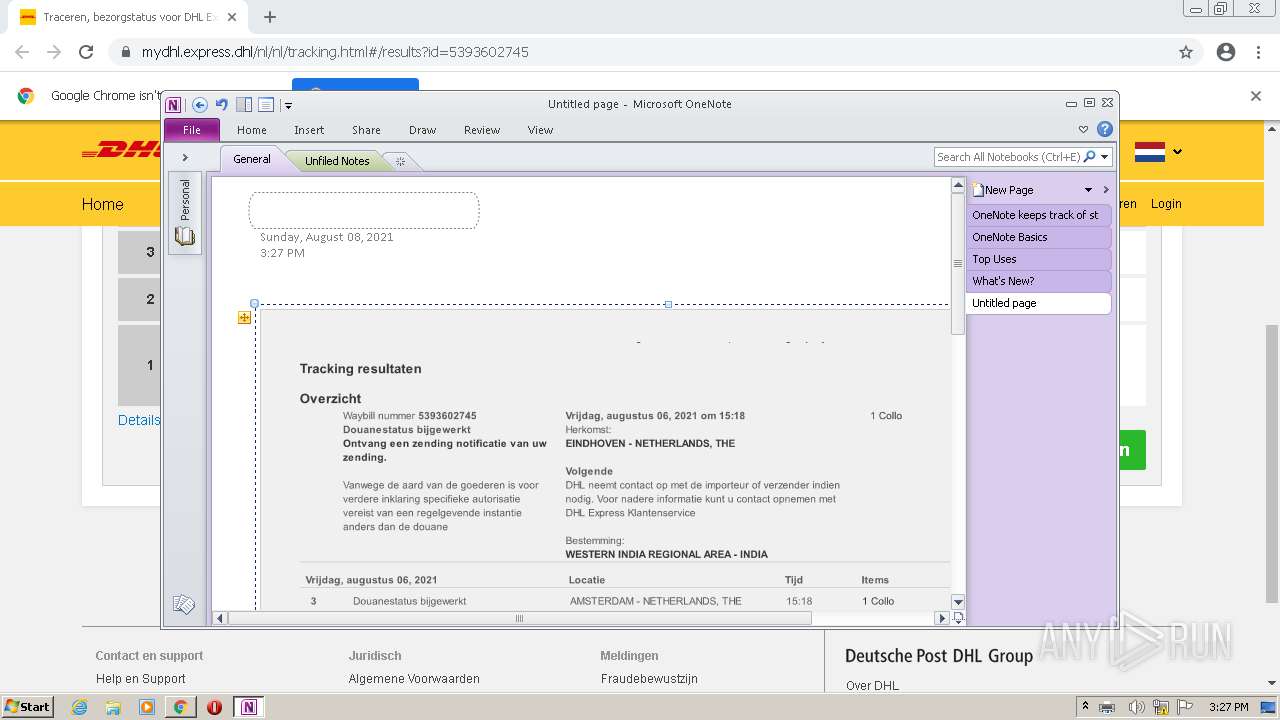The image size is (1280, 720).
Task: Click the Undo icon in OneNote
Action: pyautogui.click(x=222, y=104)
